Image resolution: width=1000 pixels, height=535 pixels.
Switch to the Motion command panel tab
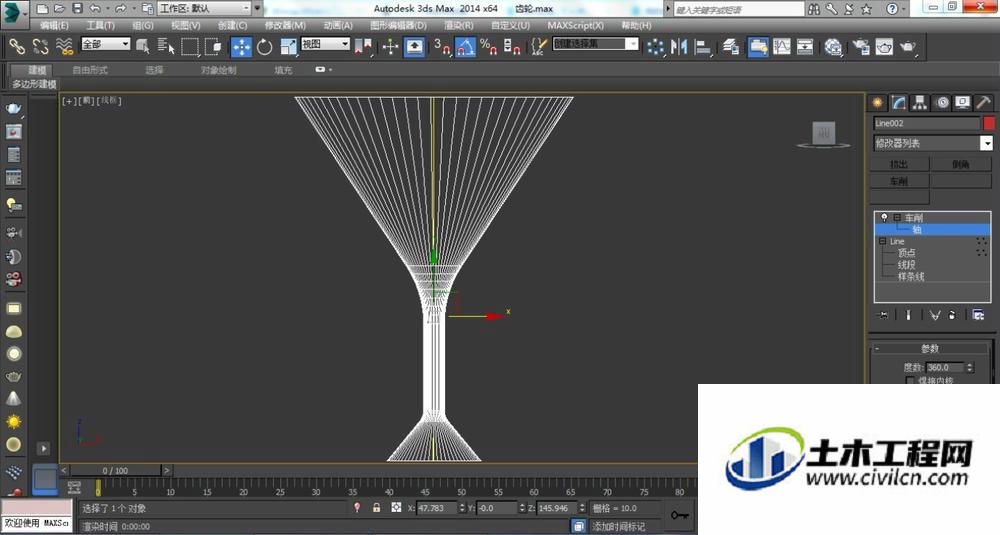point(941,103)
